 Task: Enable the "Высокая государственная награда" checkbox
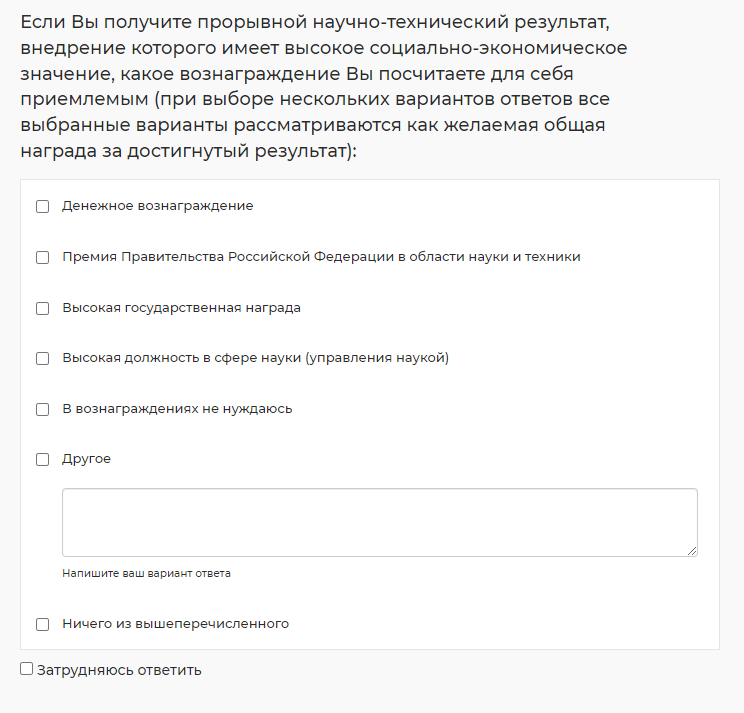[43, 309]
